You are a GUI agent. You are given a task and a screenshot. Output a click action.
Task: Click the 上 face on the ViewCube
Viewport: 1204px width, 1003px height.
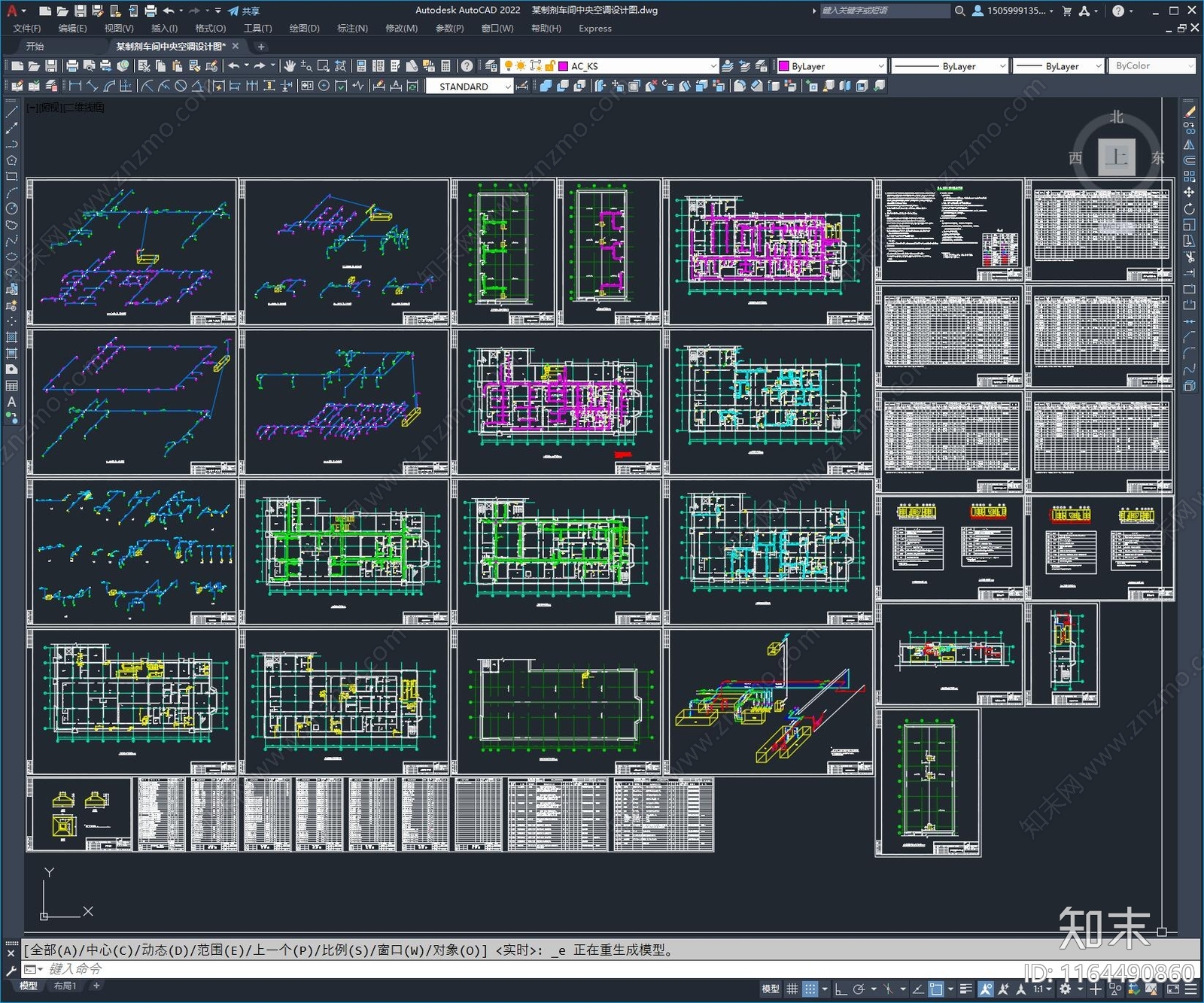1116,157
